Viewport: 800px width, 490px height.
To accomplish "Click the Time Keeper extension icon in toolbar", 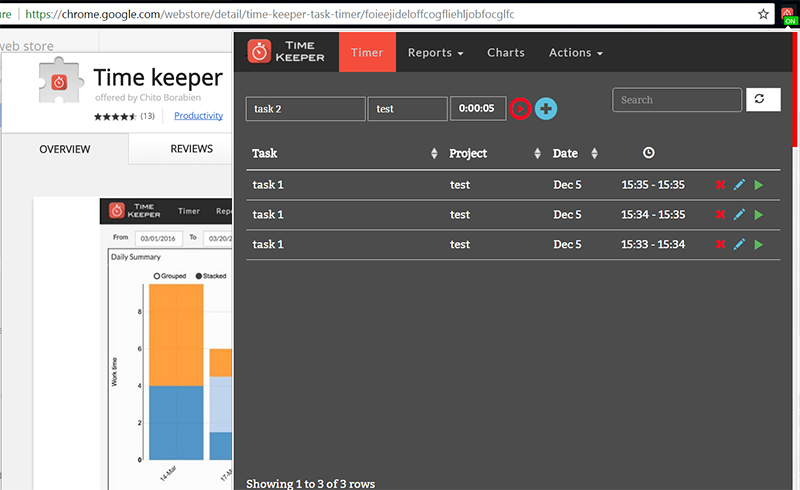I will [x=788, y=15].
